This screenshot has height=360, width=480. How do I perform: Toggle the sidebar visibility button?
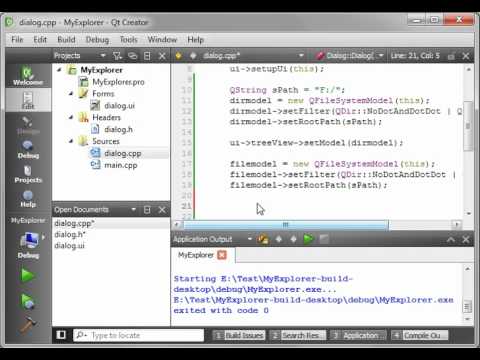[x=61, y=335]
